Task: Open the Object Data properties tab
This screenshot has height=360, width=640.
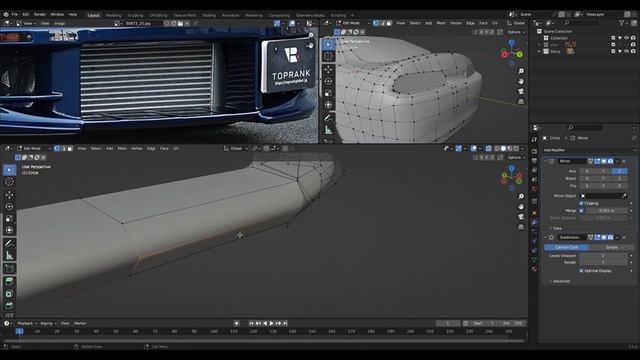Action: click(534, 260)
